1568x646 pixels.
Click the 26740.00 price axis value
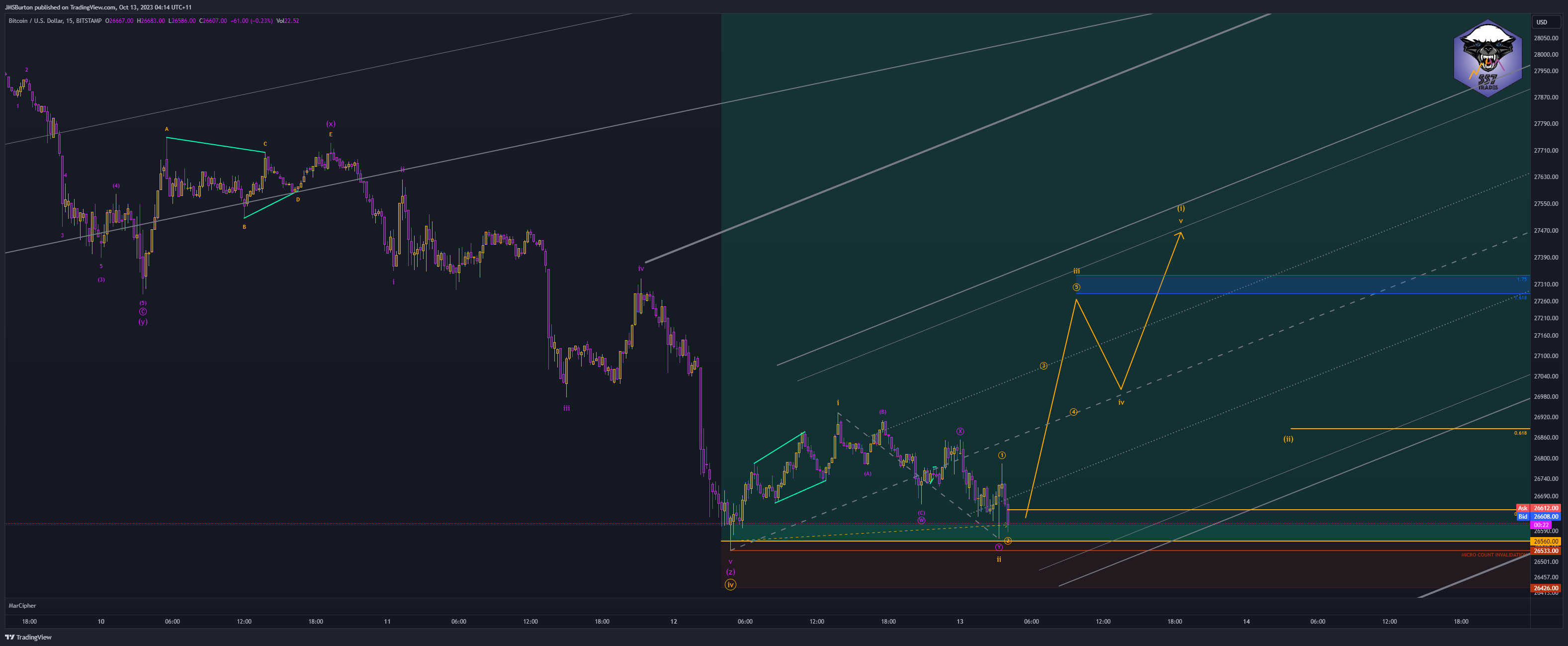click(1546, 478)
